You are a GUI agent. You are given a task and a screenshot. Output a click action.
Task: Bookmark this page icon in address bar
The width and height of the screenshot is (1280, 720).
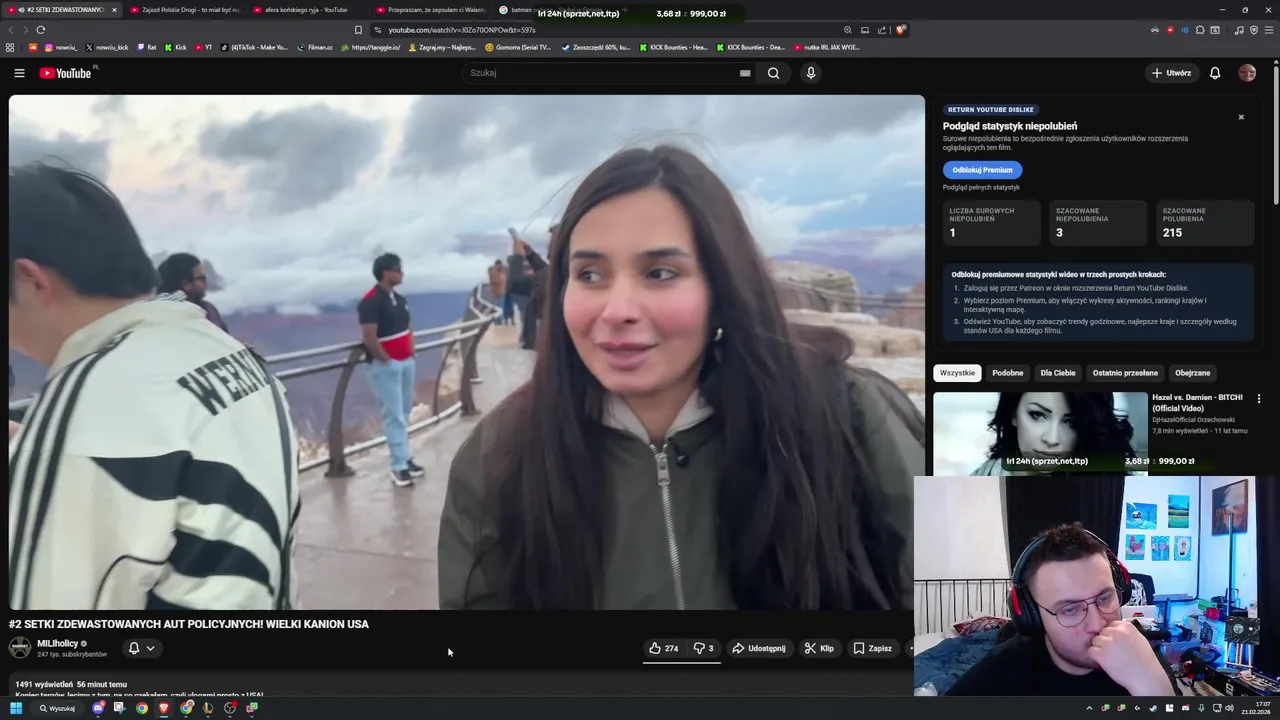[358, 30]
